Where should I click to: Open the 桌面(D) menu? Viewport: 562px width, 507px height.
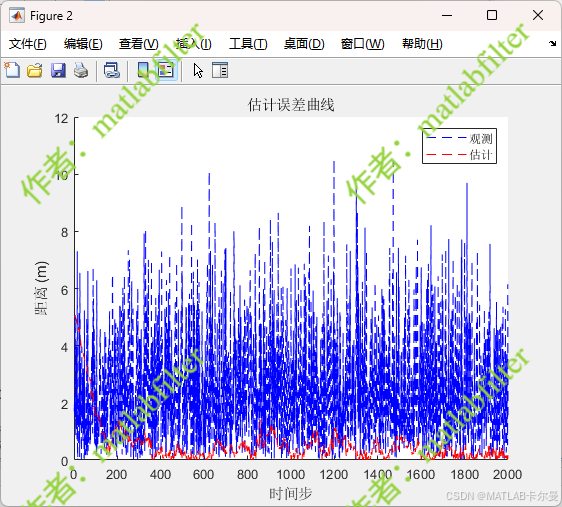(304, 44)
